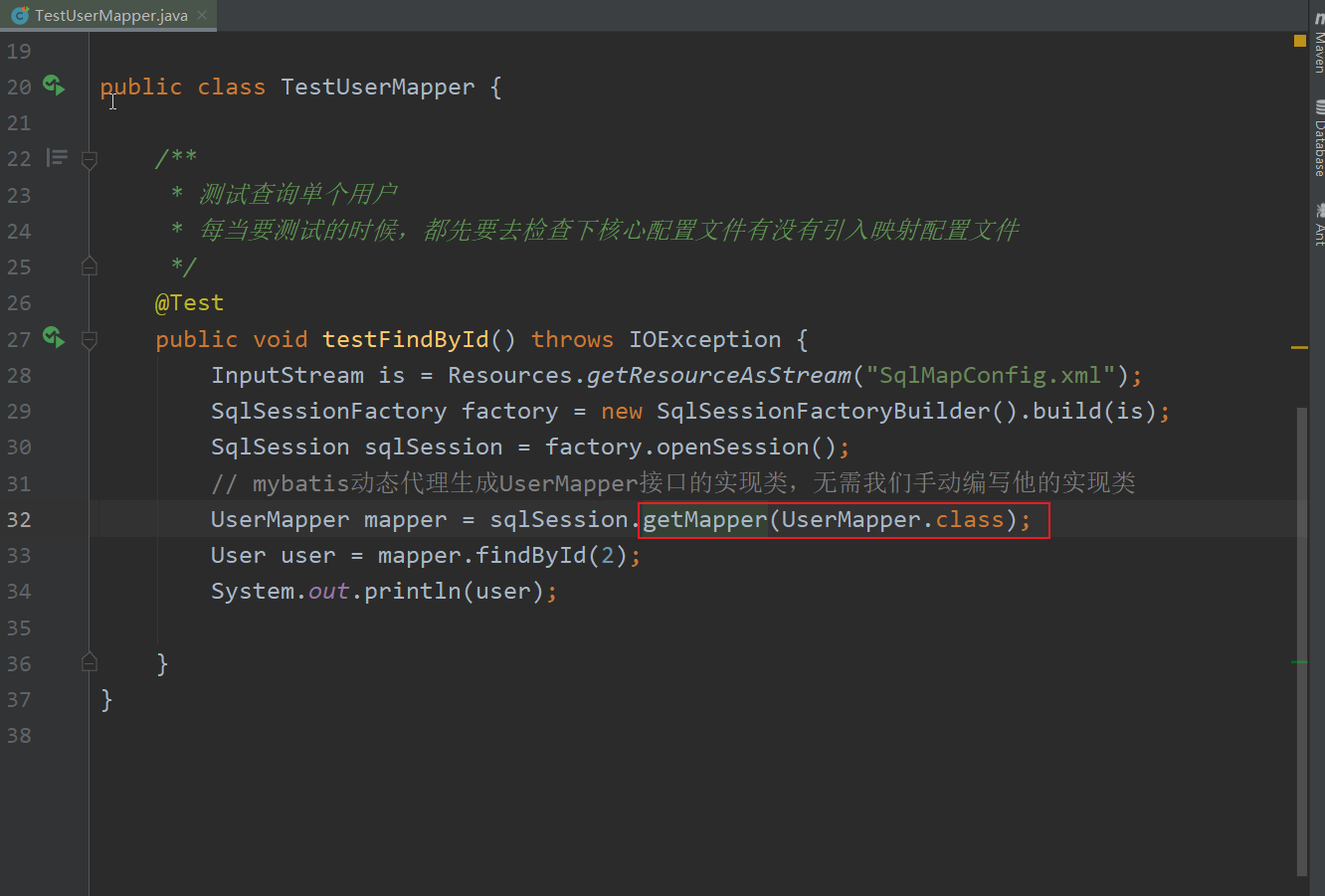Click UserMapper.class argument

point(892,519)
